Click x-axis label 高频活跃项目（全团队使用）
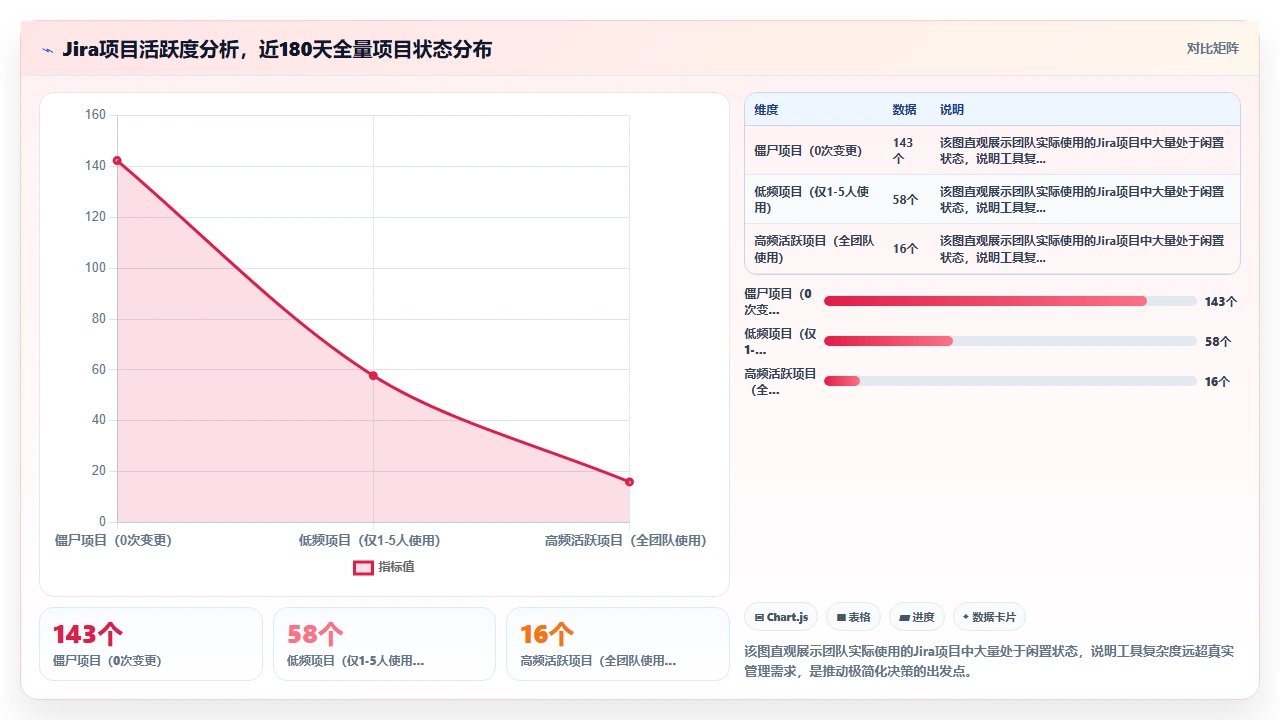Viewport: 1280px width, 720px height. (x=626, y=540)
